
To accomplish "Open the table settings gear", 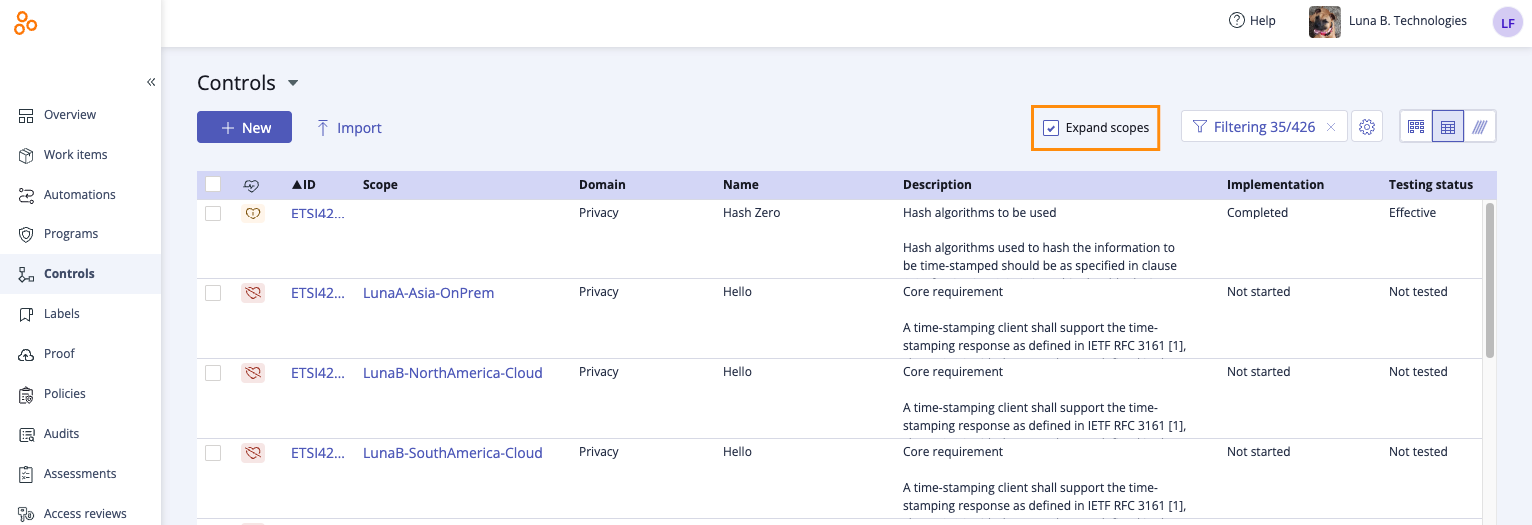I will click(x=1368, y=127).
